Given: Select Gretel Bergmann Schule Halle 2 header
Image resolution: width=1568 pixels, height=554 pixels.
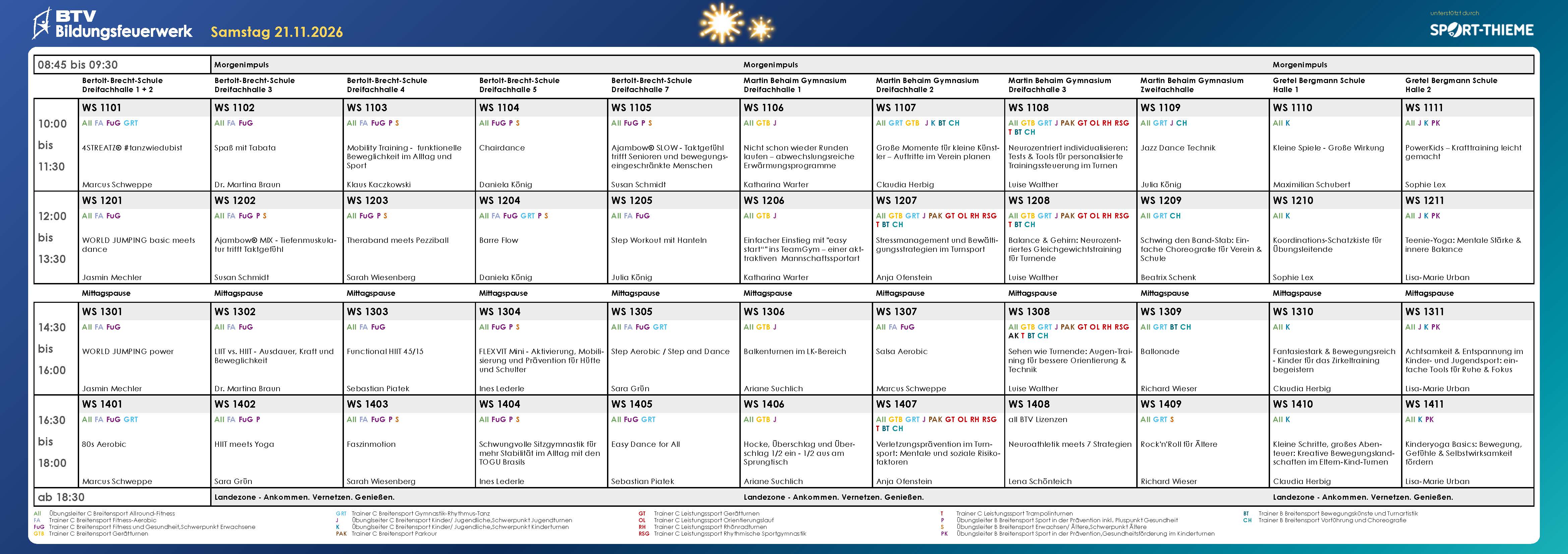Looking at the screenshot, I should coord(1451,84).
